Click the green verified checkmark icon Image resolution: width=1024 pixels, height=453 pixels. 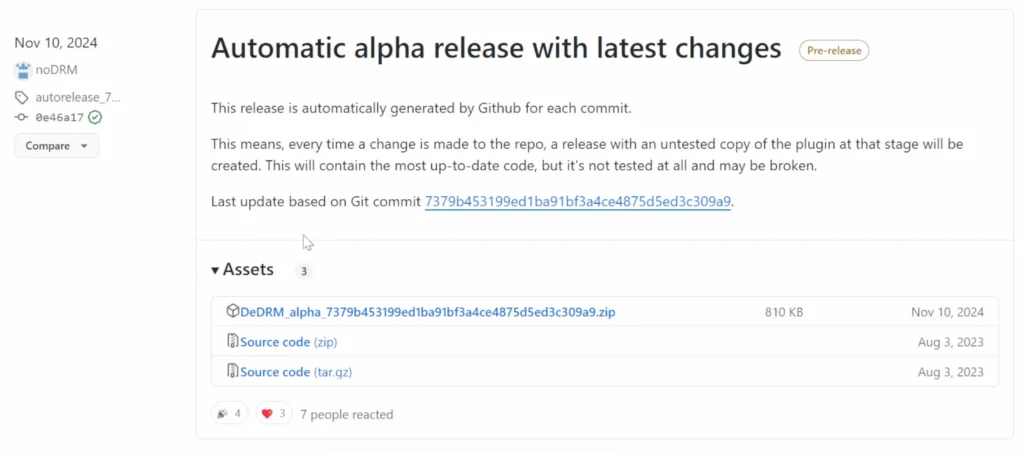tap(95, 117)
